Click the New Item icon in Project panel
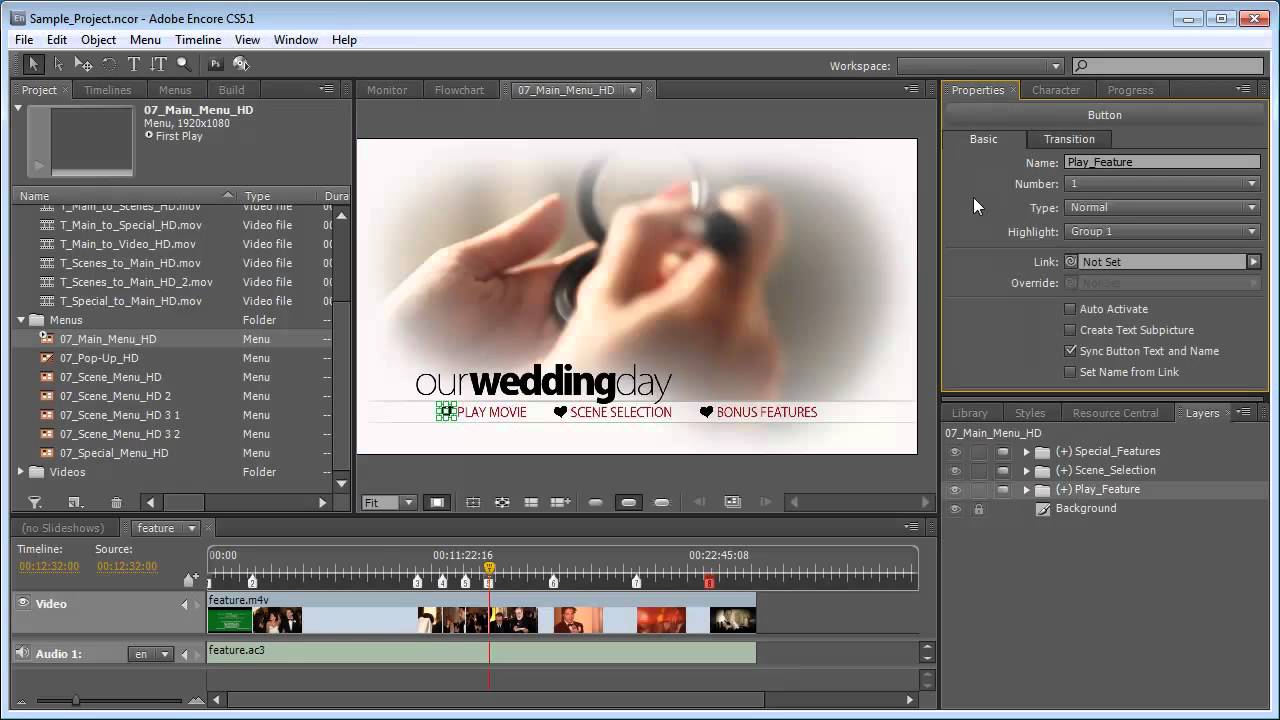The width and height of the screenshot is (1280, 720). (75, 503)
